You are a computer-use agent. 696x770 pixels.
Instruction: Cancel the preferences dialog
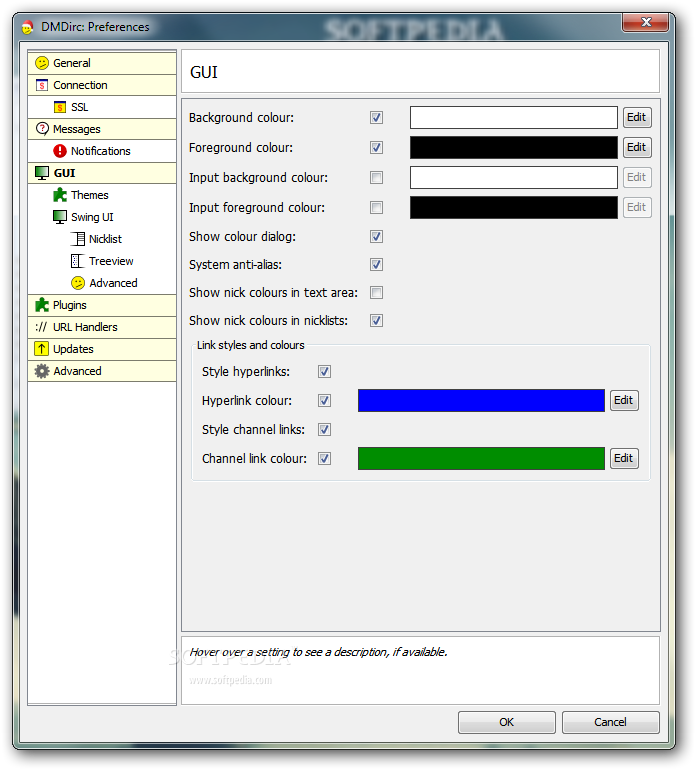click(x=610, y=722)
